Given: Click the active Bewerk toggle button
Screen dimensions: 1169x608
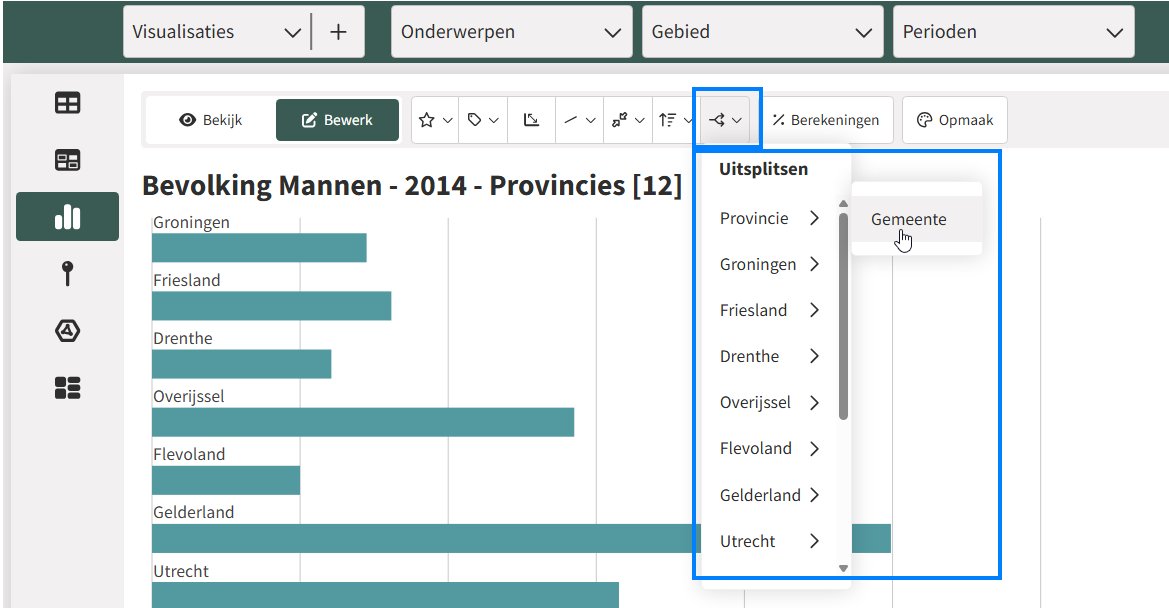Looking at the screenshot, I should (337, 119).
